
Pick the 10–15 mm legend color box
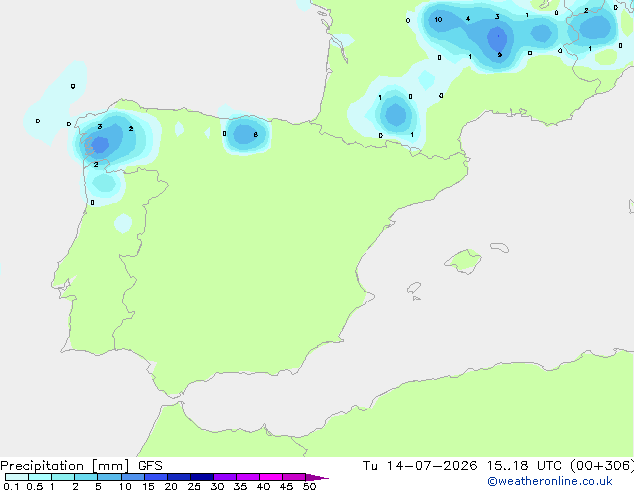point(132,477)
